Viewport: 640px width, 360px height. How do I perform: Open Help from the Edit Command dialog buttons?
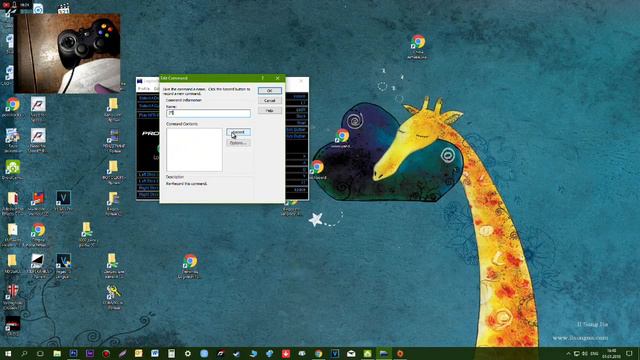269,110
